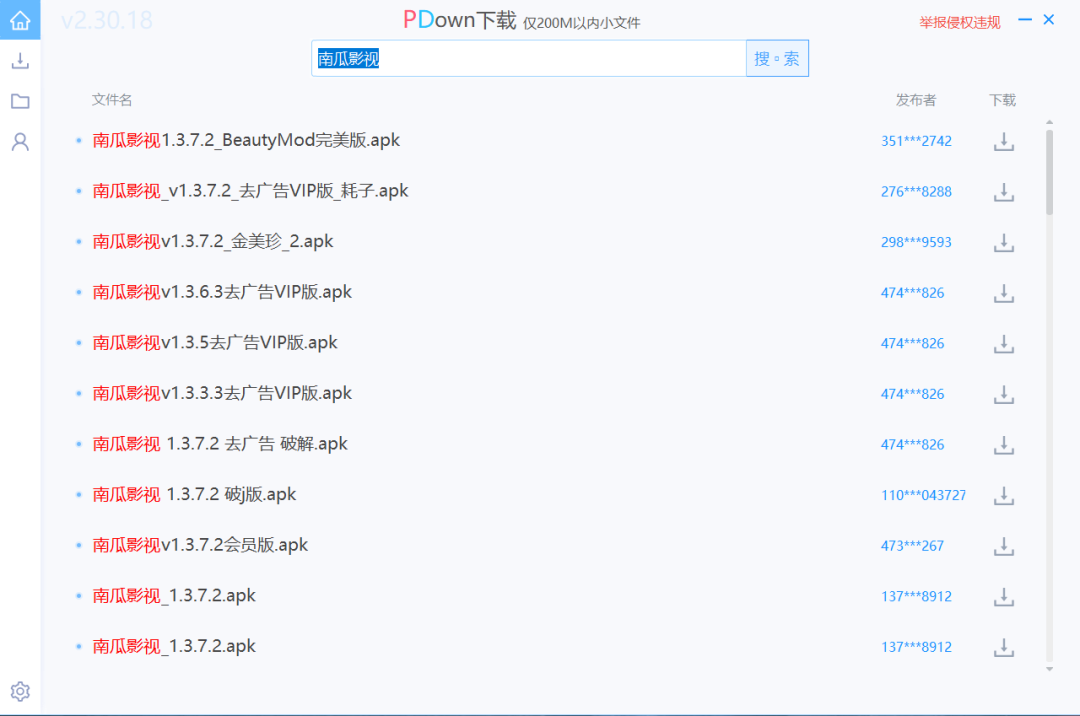Download 南瓜影视1.3.7.2_BeautyMod完美版.apk
The height and width of the screenshot is (716, 1080).
point(1004,141)
